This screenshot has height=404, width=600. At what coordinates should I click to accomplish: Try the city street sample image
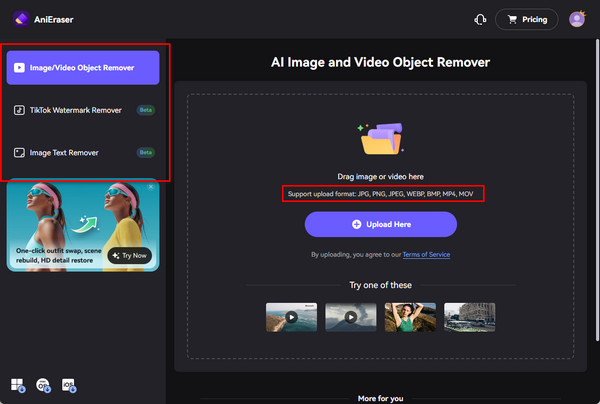[x=469, y=317]
